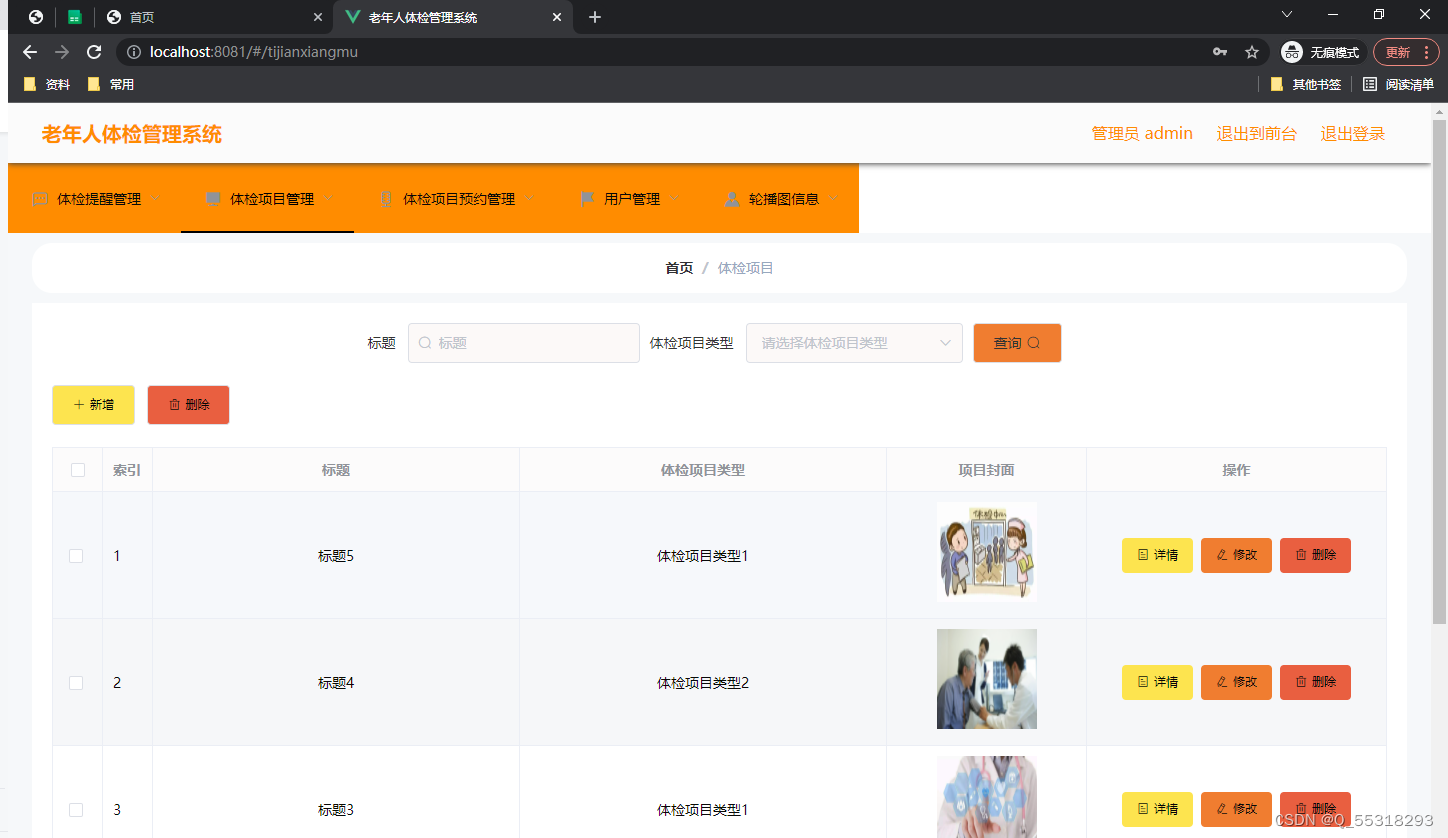Open the 用户管理 menu

pos(628,199)
